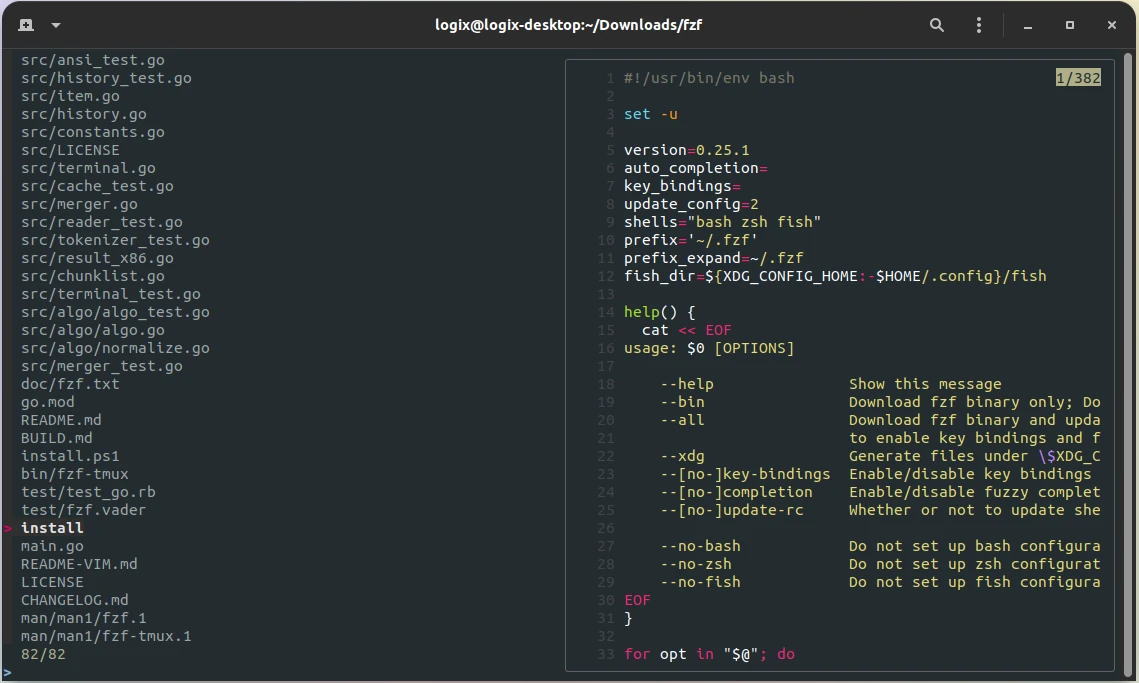The width and height of the screenshot is (1139, 683).
Task: Expand the new tab dropdown arrow
Action: 55,25
